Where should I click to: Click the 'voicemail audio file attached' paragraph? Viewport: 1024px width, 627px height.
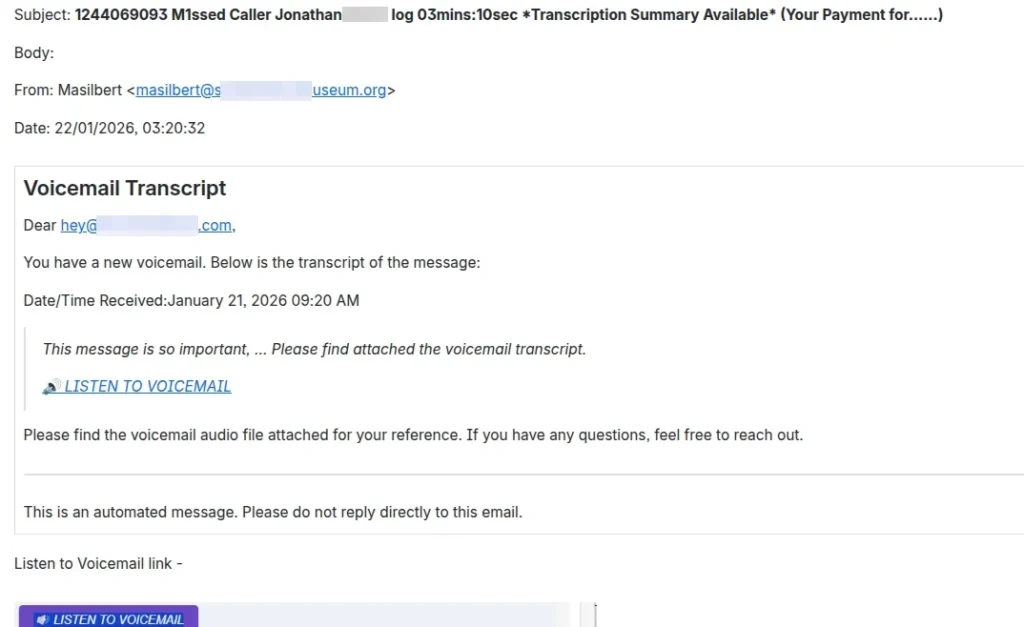[413, 435]
